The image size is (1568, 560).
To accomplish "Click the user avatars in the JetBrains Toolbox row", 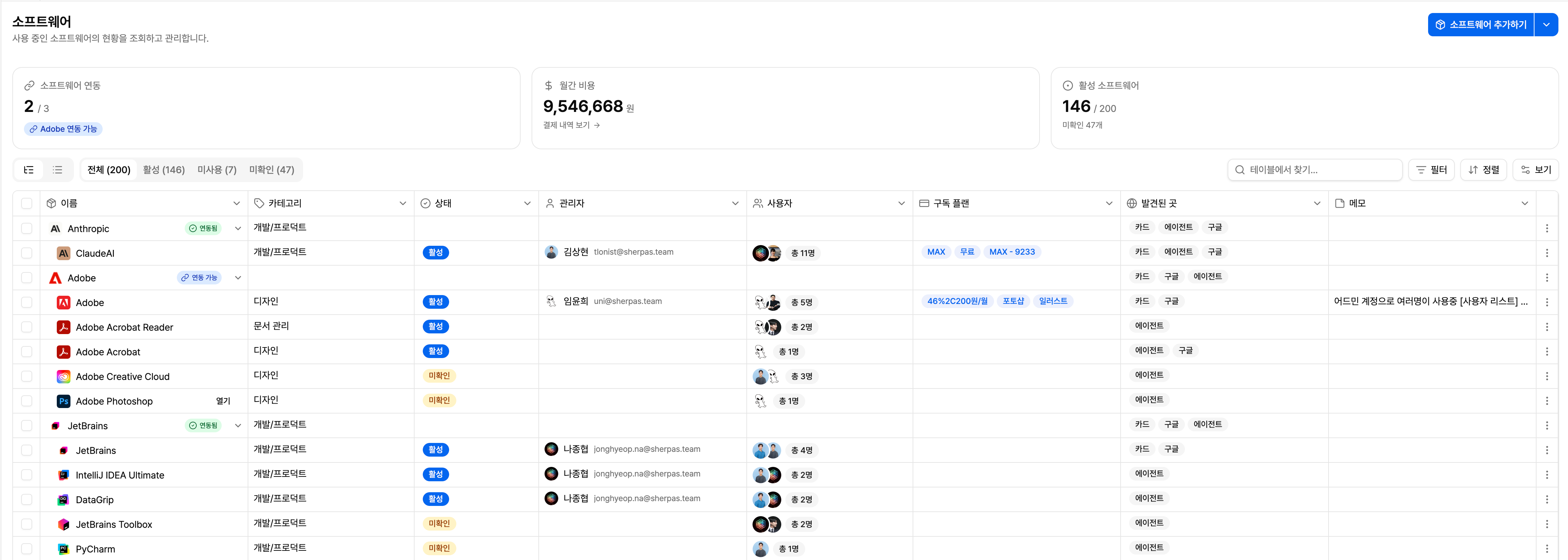I will pyautogui.click(x=767, y=524).
